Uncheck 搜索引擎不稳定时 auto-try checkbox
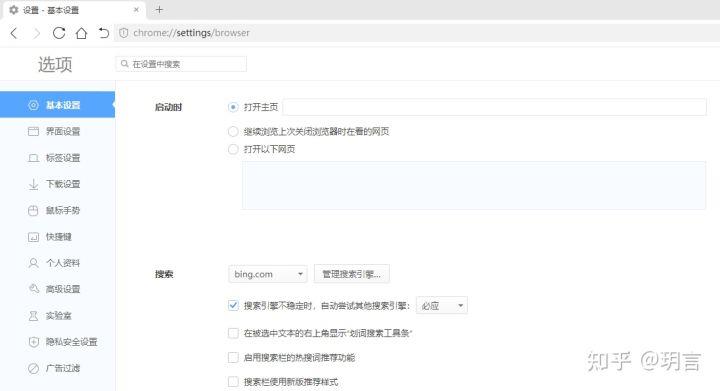The width and height of the screenshot is (720, 391). pyautogui.click(x=233, y=306)
